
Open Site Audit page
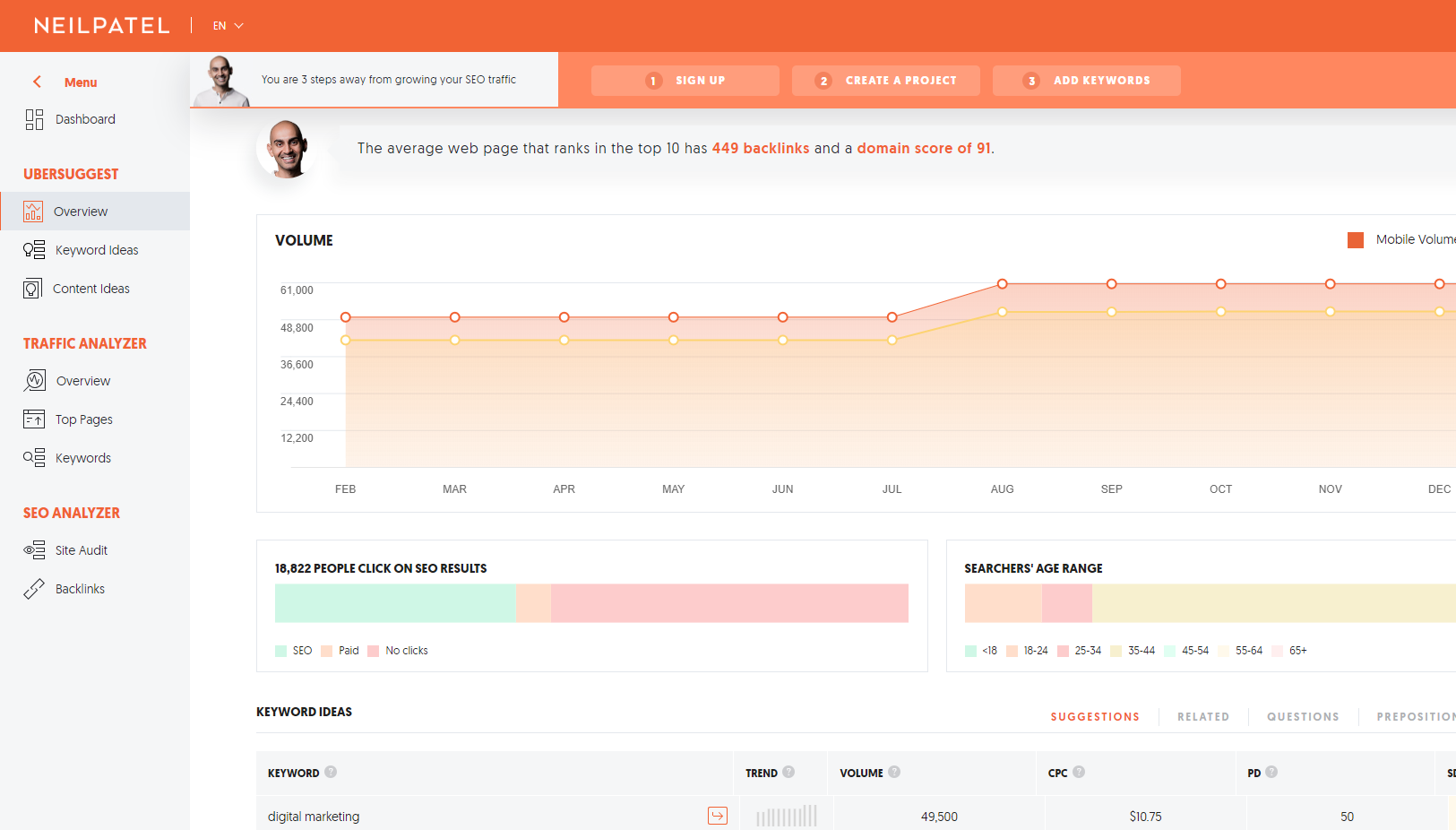pos(82,550)
